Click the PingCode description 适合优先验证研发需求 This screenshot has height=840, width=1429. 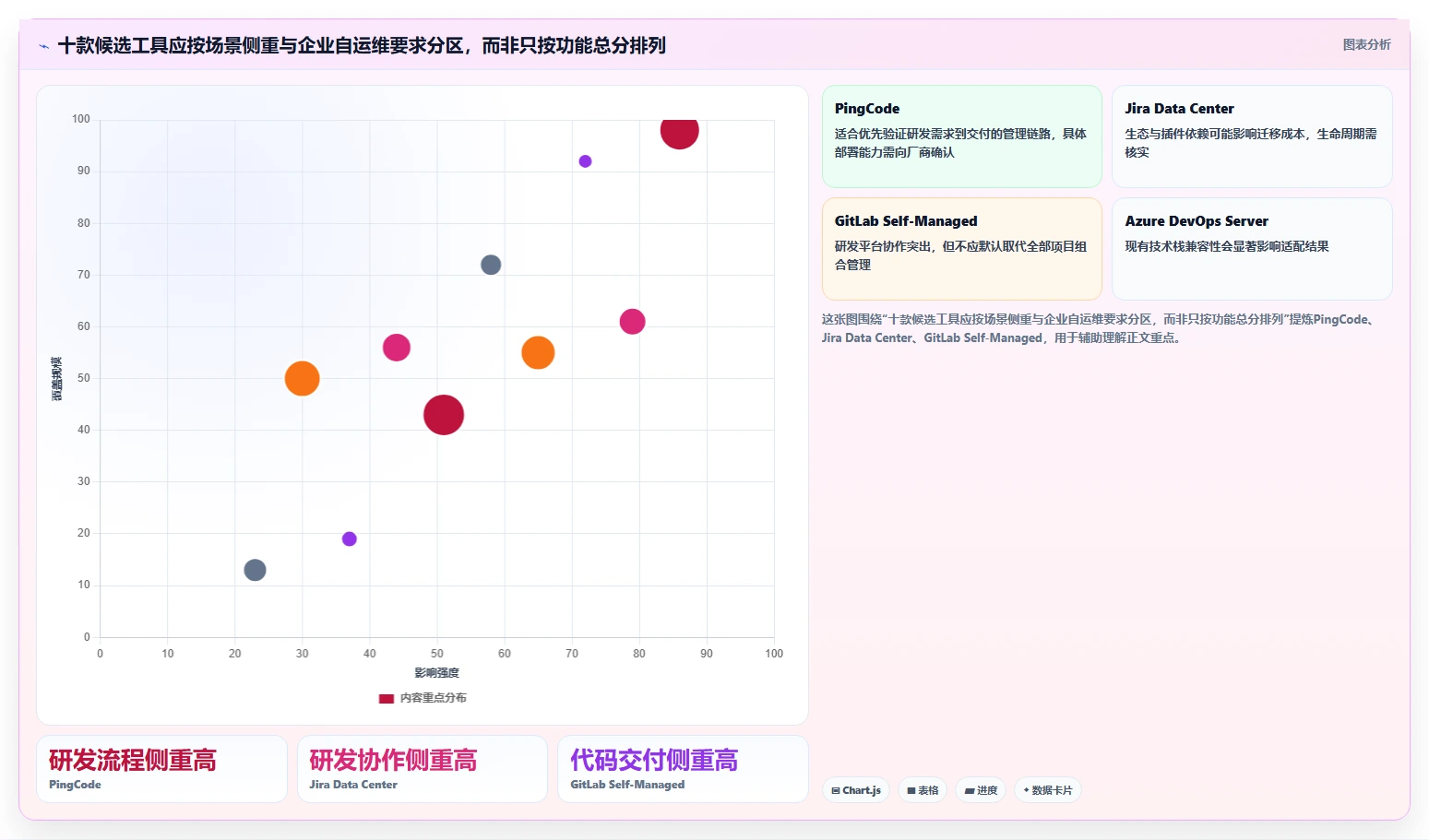[960, 143]
